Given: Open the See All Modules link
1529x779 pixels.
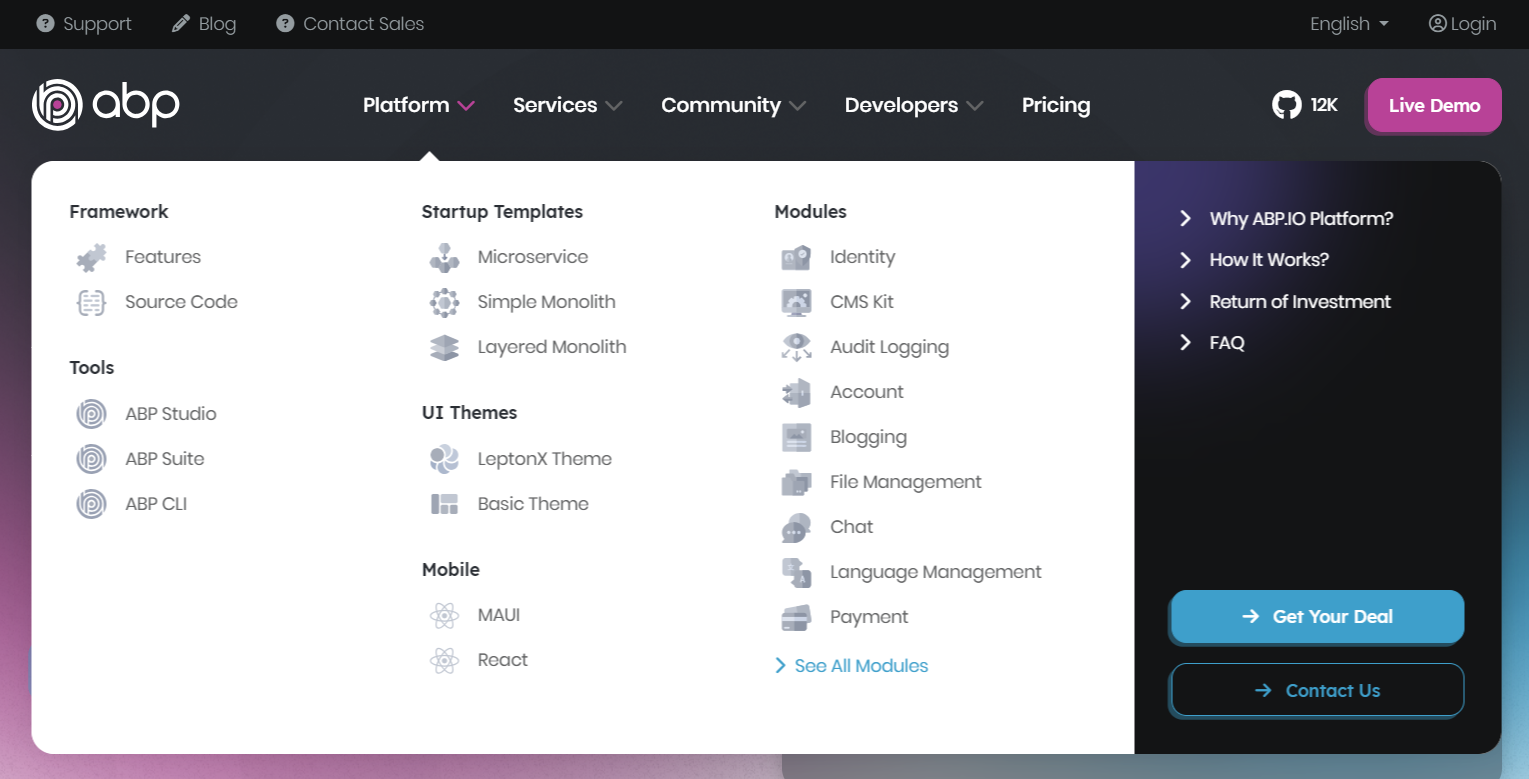Looking at the screenshot, I should point(860,666).
